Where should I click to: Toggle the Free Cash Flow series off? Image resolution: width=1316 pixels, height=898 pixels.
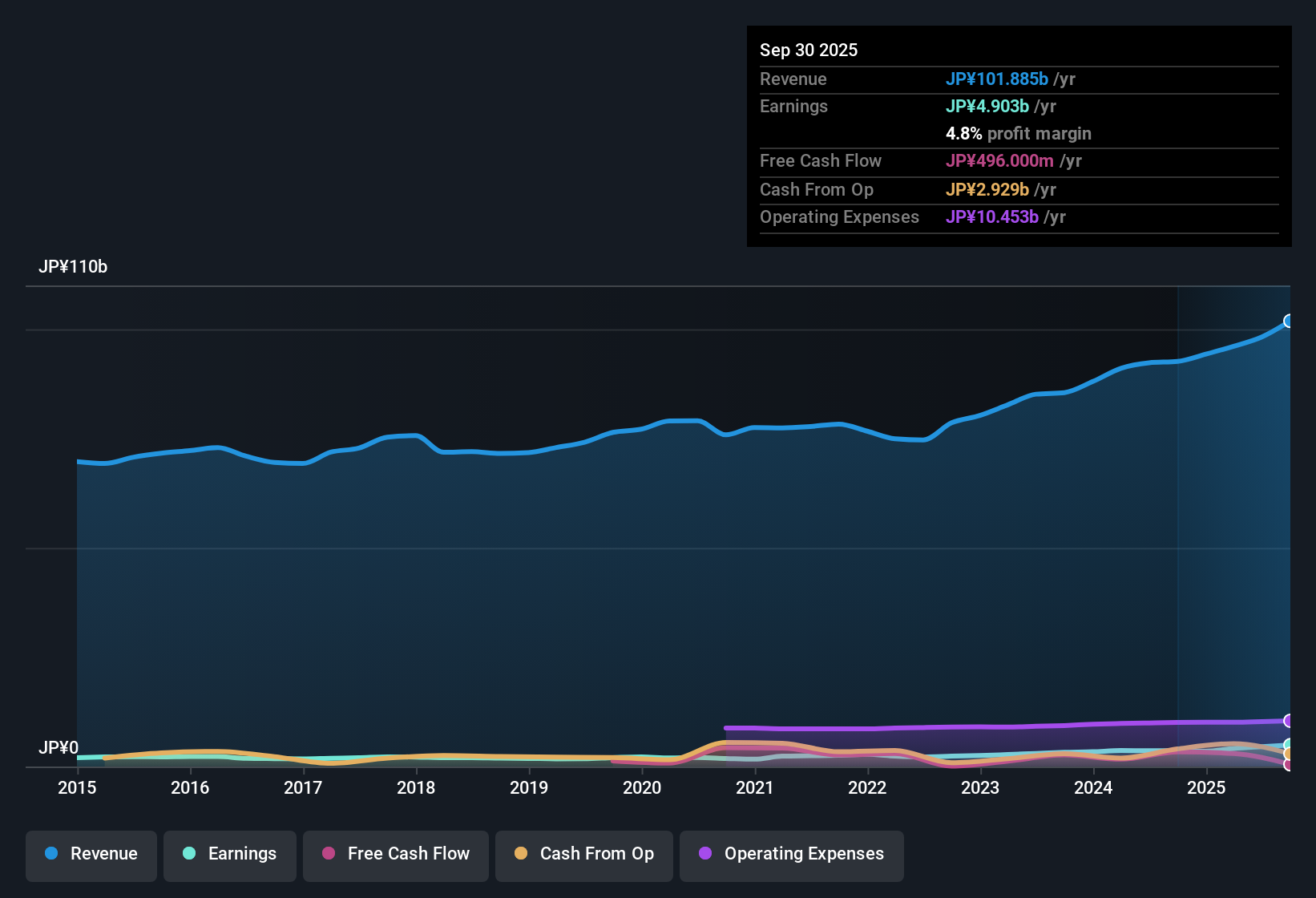pos(395,854)
